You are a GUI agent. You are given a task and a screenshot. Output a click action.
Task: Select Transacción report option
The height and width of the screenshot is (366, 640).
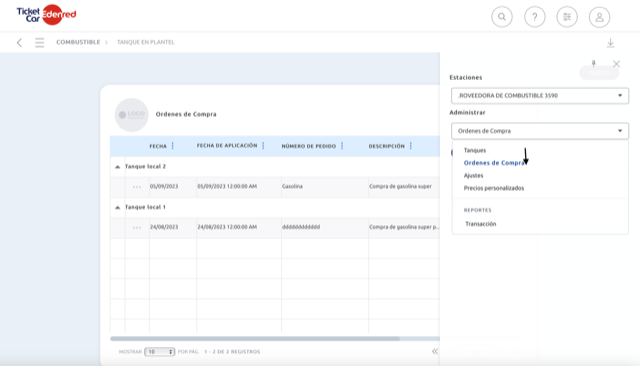pyautogui.click(x=481, y=224)
